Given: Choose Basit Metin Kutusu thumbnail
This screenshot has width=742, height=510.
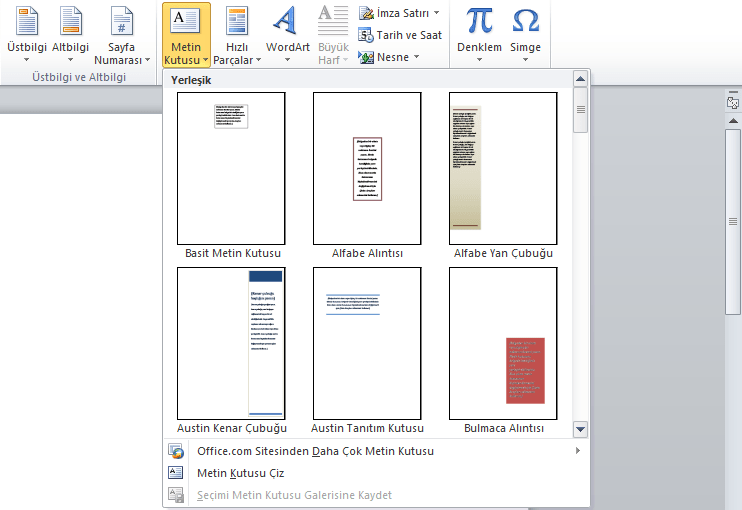Looking at the screenshot, I should click(x=232, y=168).
